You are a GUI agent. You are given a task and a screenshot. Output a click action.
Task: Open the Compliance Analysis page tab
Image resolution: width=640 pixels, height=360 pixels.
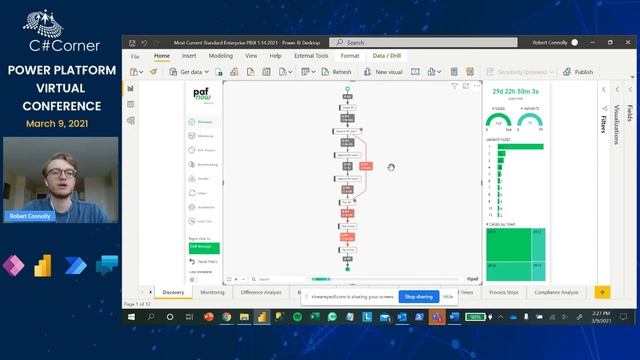[556, 292]
